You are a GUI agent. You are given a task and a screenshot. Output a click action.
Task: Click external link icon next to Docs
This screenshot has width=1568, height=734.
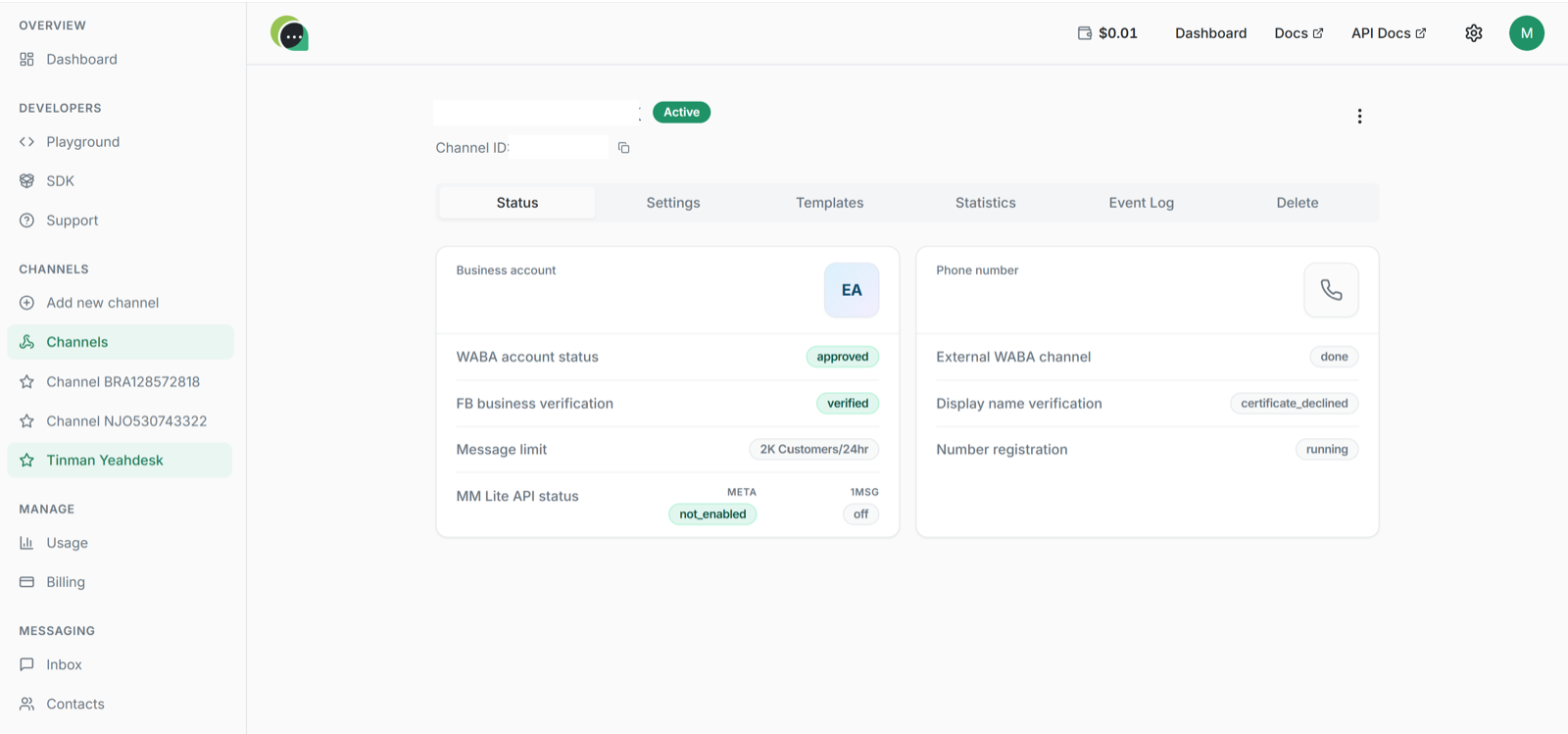point(1318,33)
